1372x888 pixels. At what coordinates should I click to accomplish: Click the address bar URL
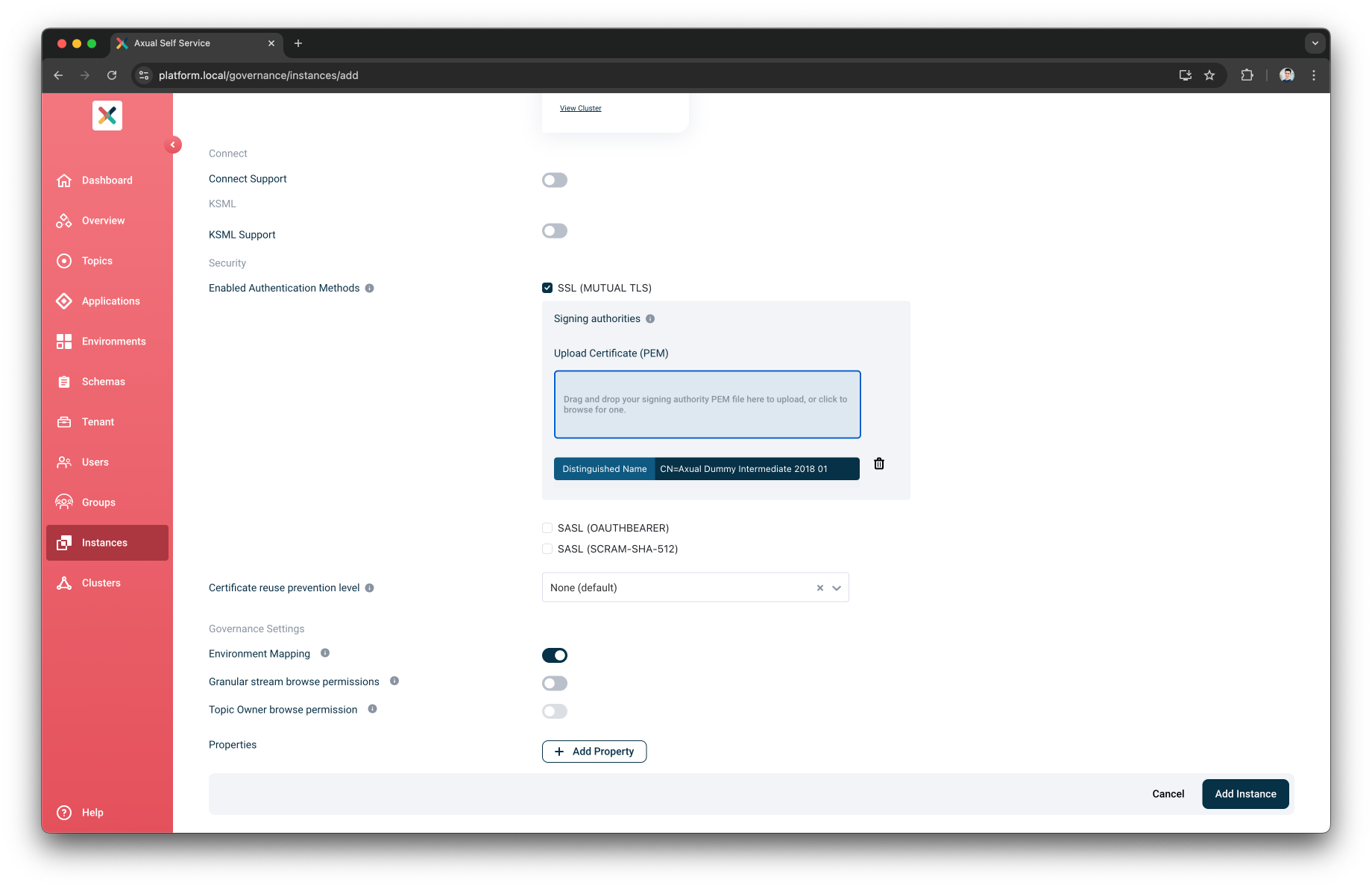pyautogui.click(x=258, y=75)
